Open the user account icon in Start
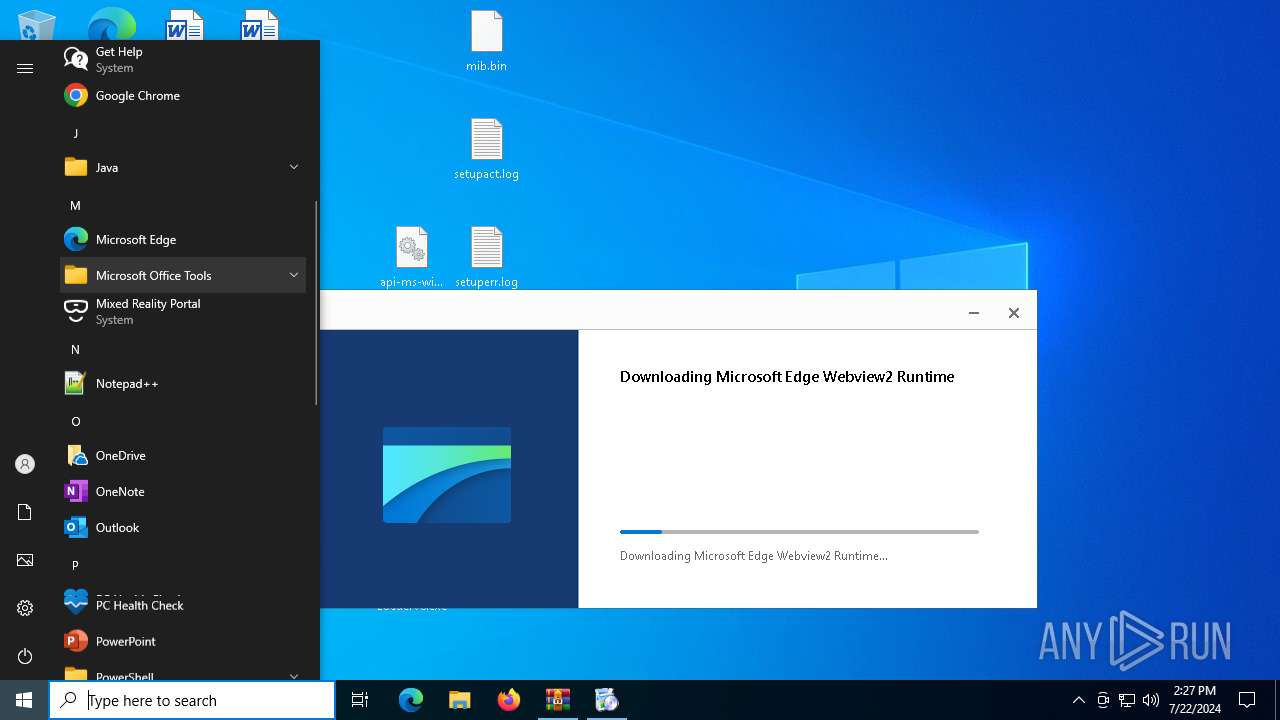 coord(25,464)
